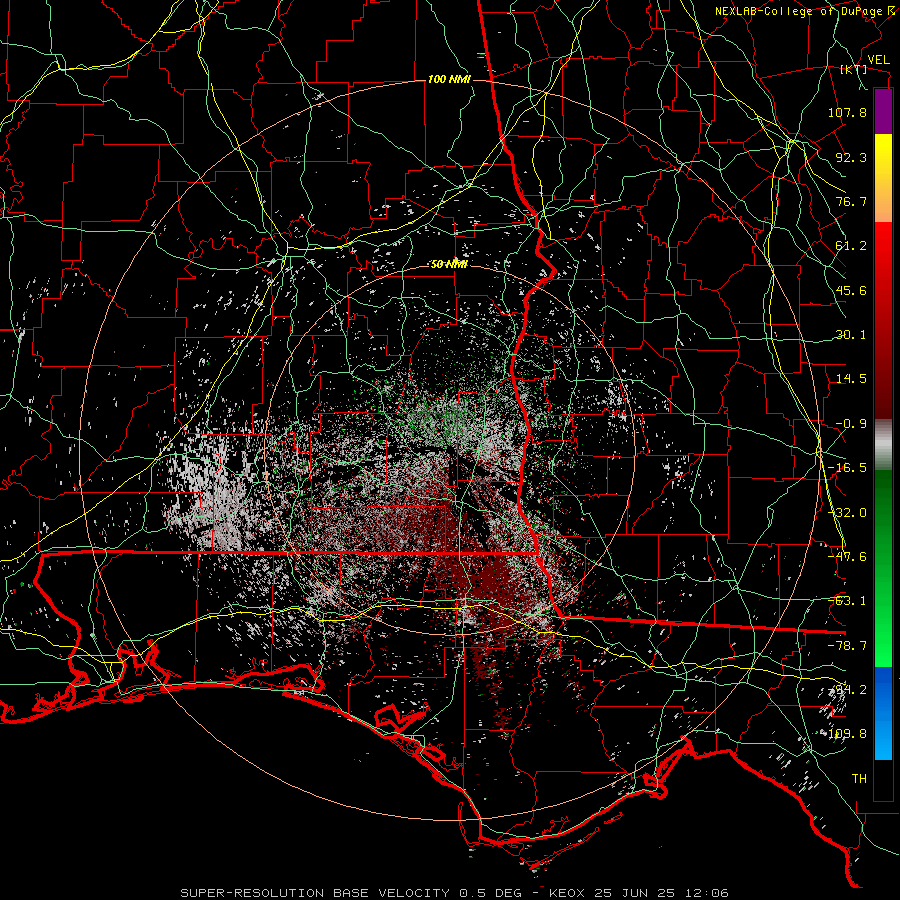Click the -47.6 velocity scale value
900x900 pixels.
click(847, 557)
